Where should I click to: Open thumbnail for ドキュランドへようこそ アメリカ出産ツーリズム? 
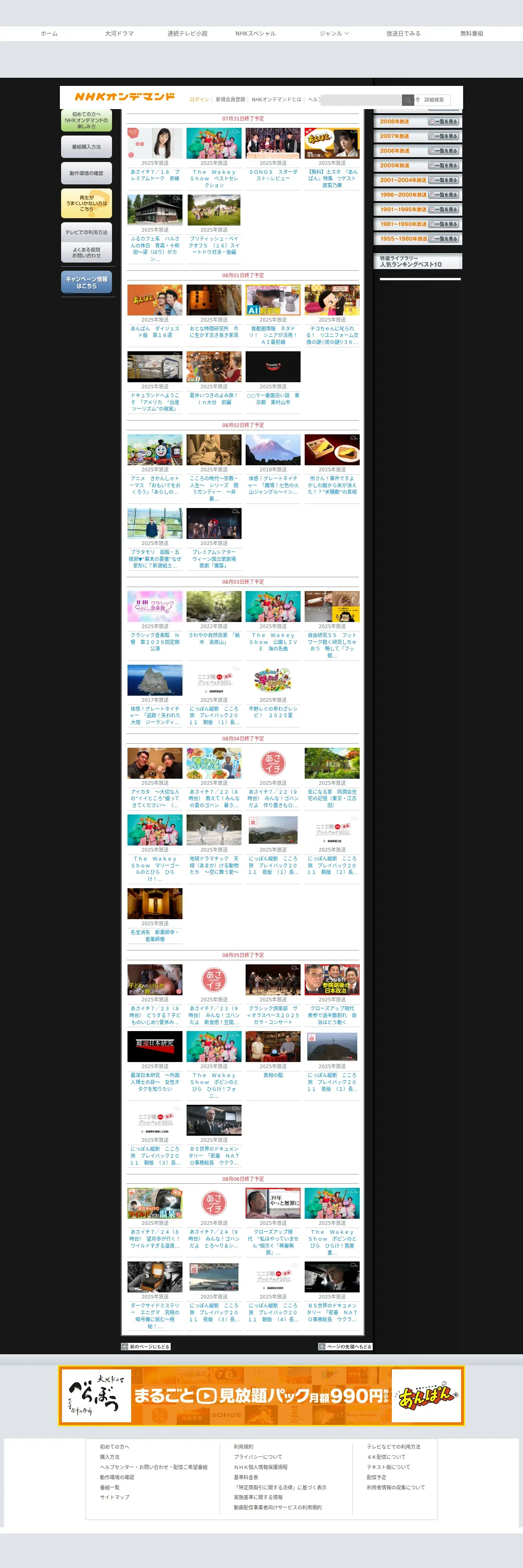155,366
